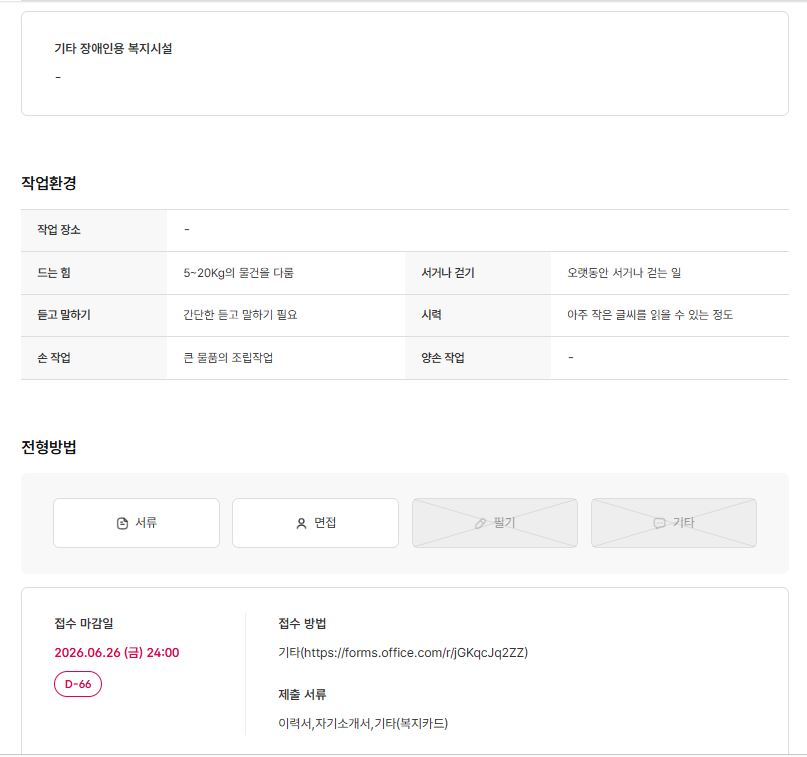
Task: Click the 전형방법 section heading
Action: [x=49, y=447]
